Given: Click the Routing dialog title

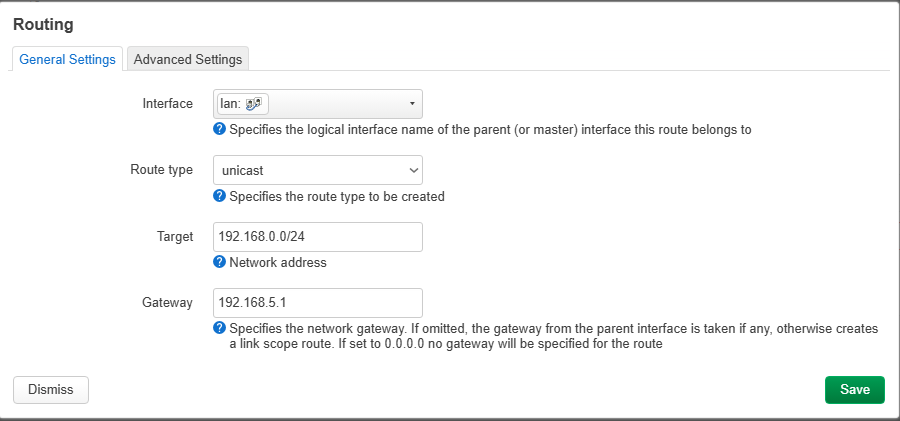Looking at the screenshot, I should [43, 23].
